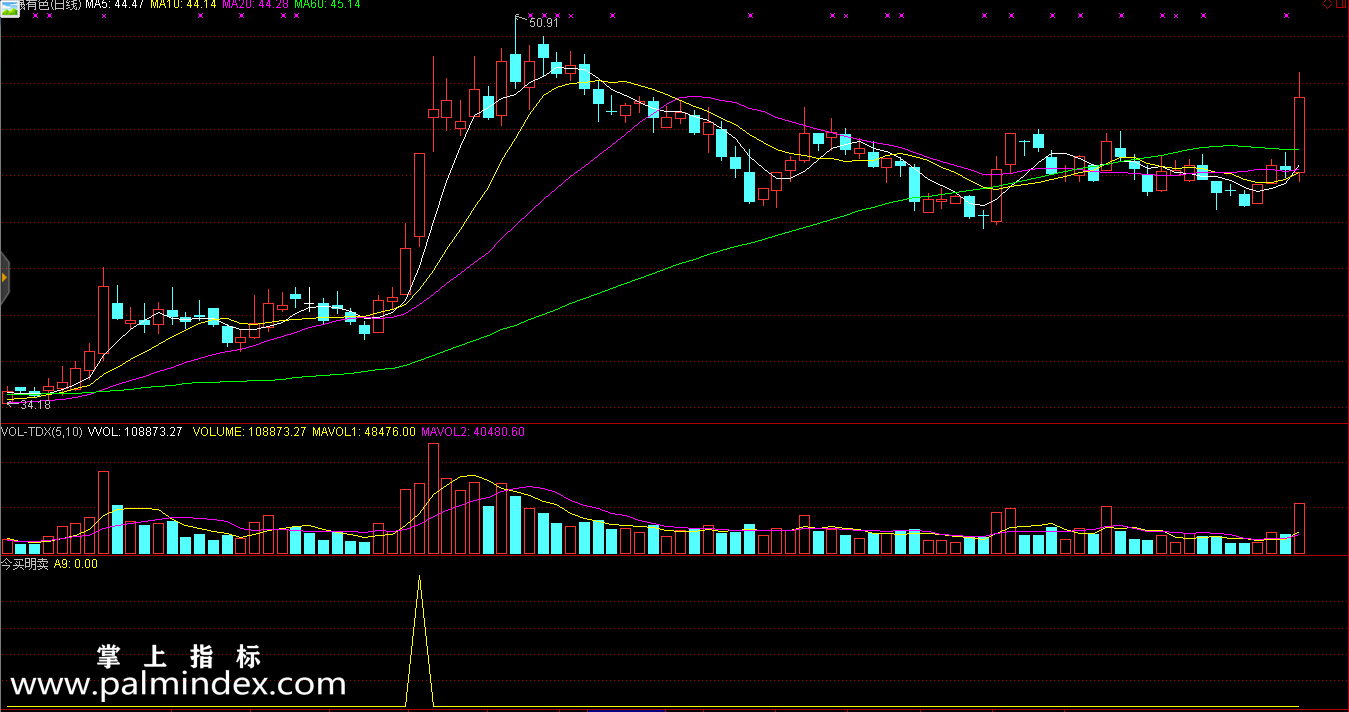This screenshot has height=712, width=1349.
Task: Click the MAVOL1: 48476.00 value
Action: [364, 432]
